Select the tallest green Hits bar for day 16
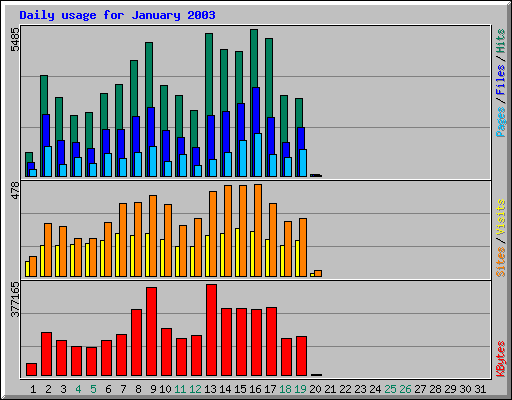512x400 pixels. pyautogui.click(x=254, y=58)
